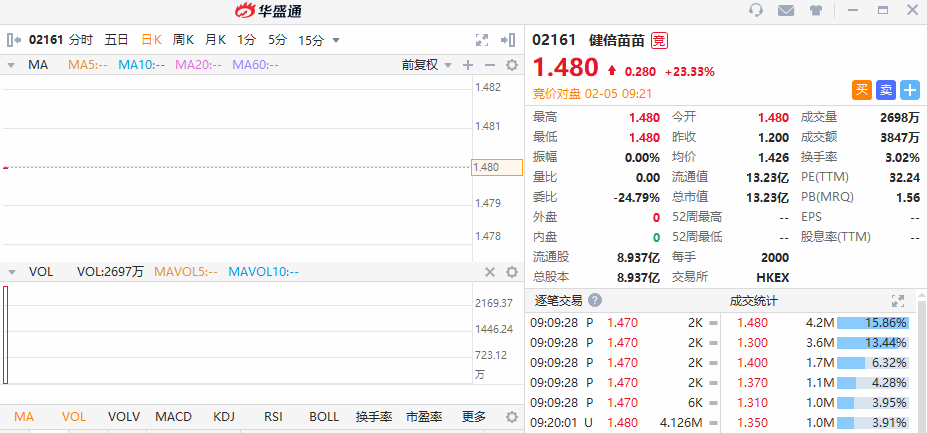Hide right quote panel arrow icon
Viewport: 927px width, 433px height.
click(508, 40)
